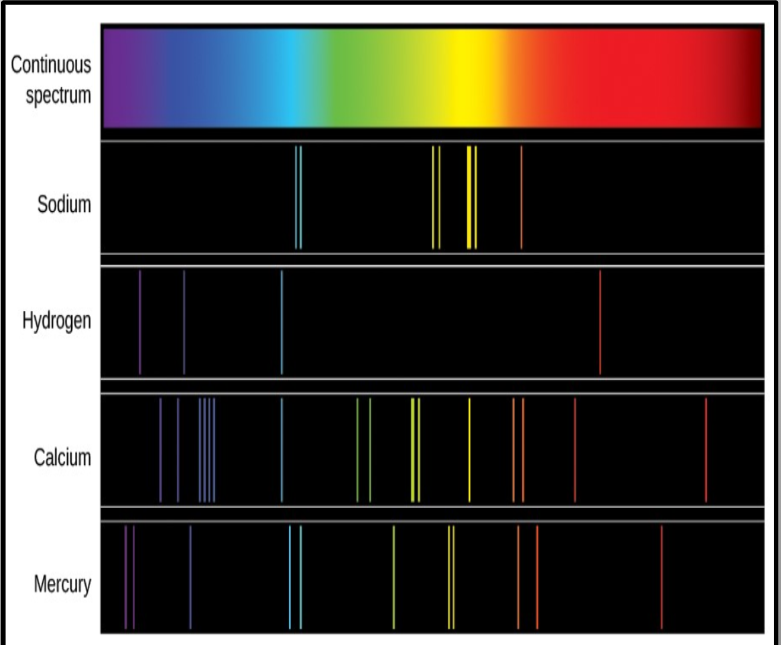This screenshot has width=781, height=645.
Task: Pick the bright red region of continuous spectrum
Action: pos(640,80)
